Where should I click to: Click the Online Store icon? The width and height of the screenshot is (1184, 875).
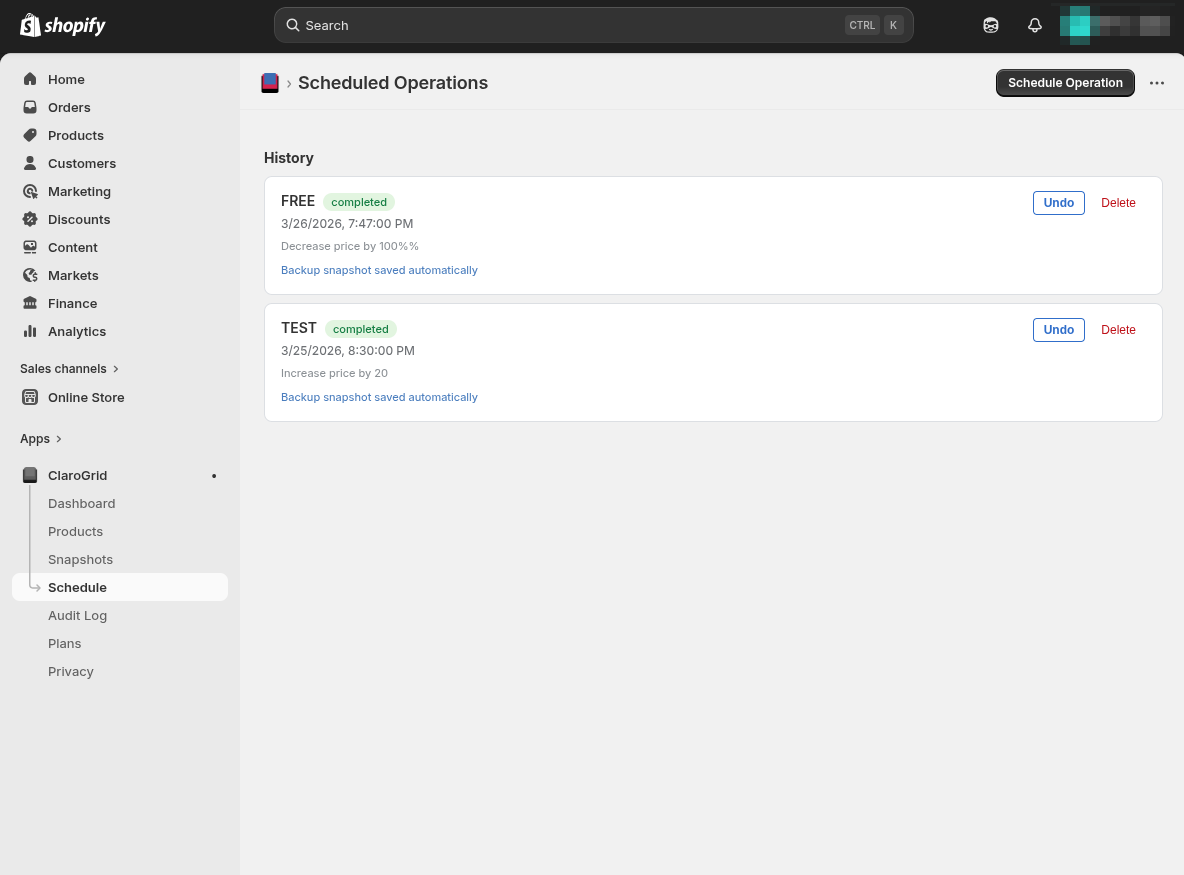pyautogui.click(x=30, y=397)
